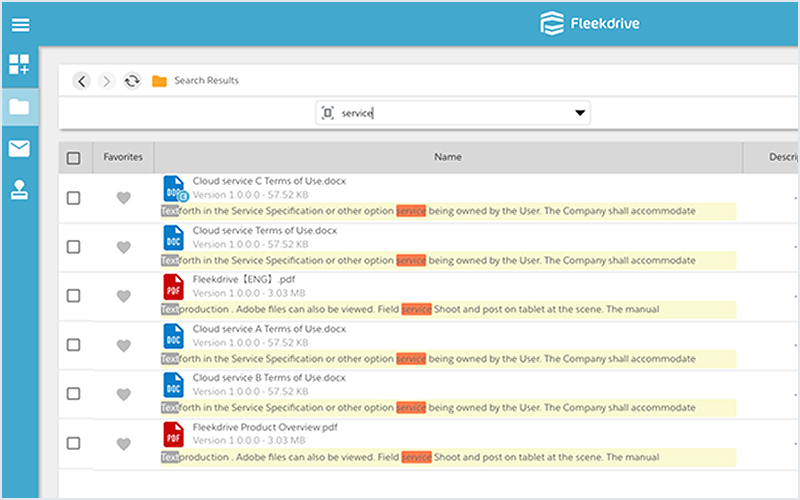Open the add-apps grid sidebar icon

coord(19,65)
